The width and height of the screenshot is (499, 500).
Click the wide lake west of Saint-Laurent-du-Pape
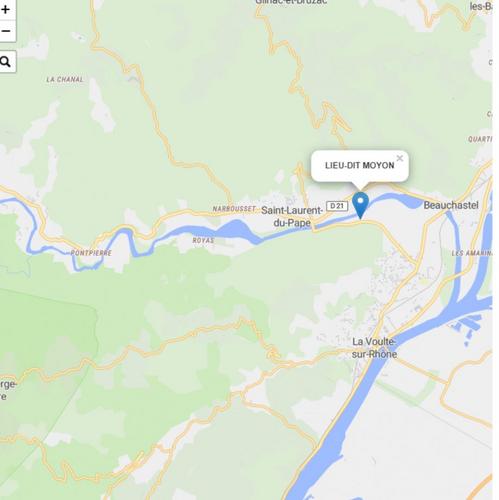click(x=238, y=231)
